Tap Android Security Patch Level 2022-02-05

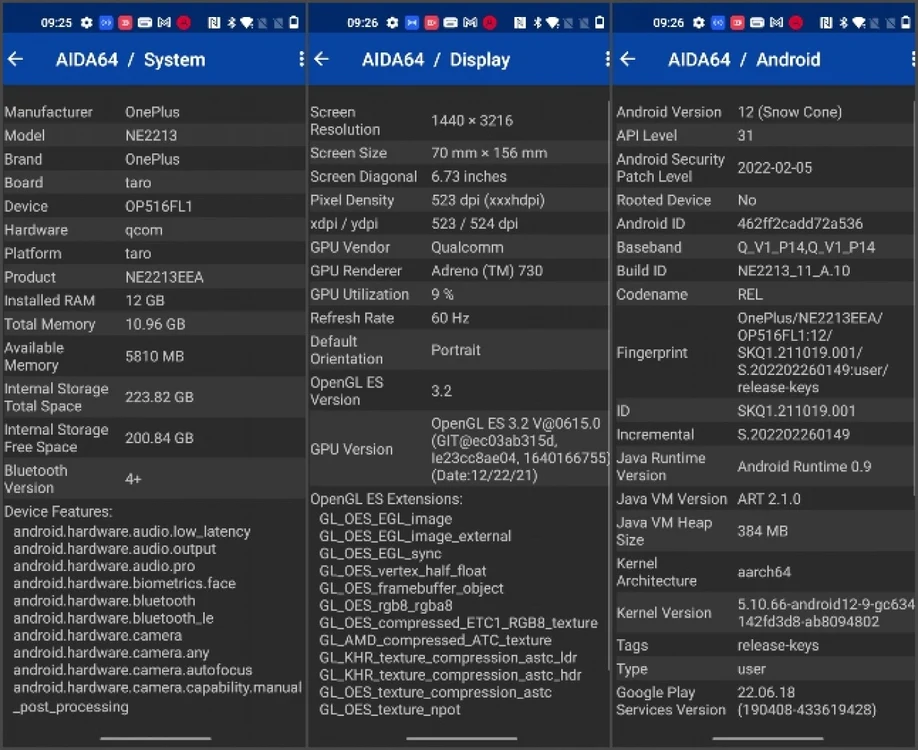click(x=775, y=168)
